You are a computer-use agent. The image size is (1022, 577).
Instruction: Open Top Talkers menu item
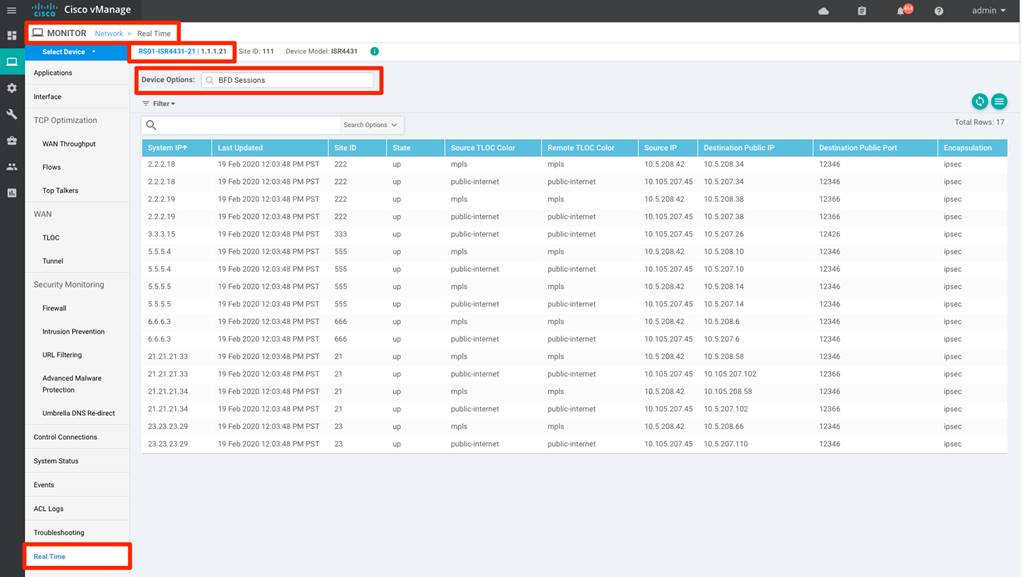60,190
